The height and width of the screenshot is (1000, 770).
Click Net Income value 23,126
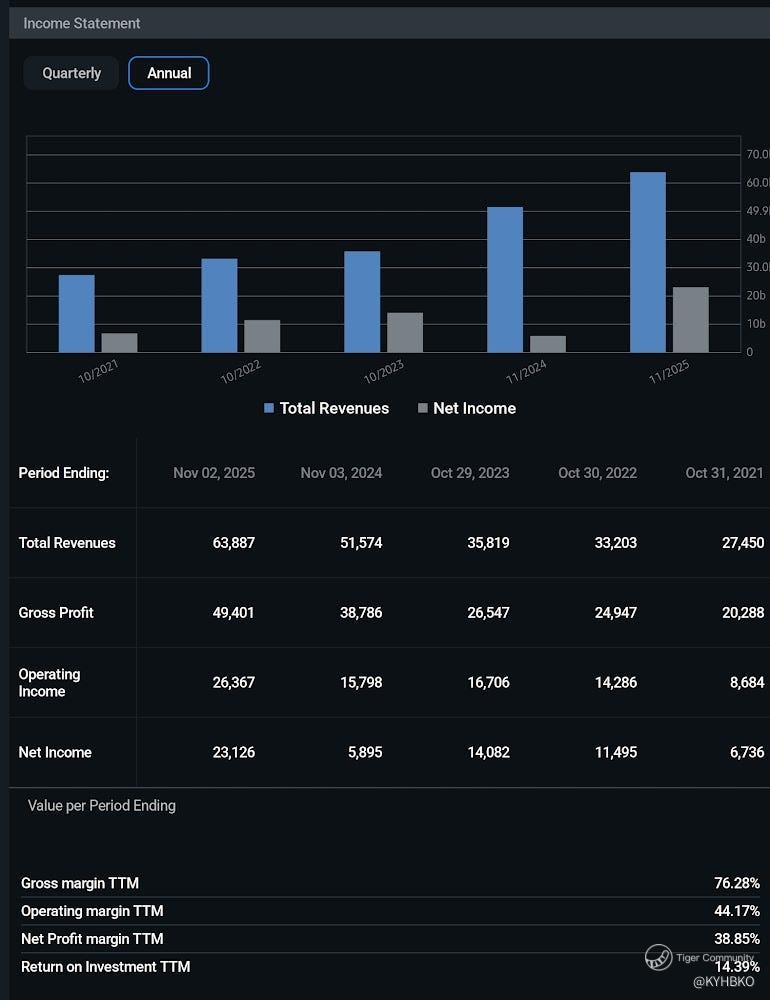coord(233,752)
